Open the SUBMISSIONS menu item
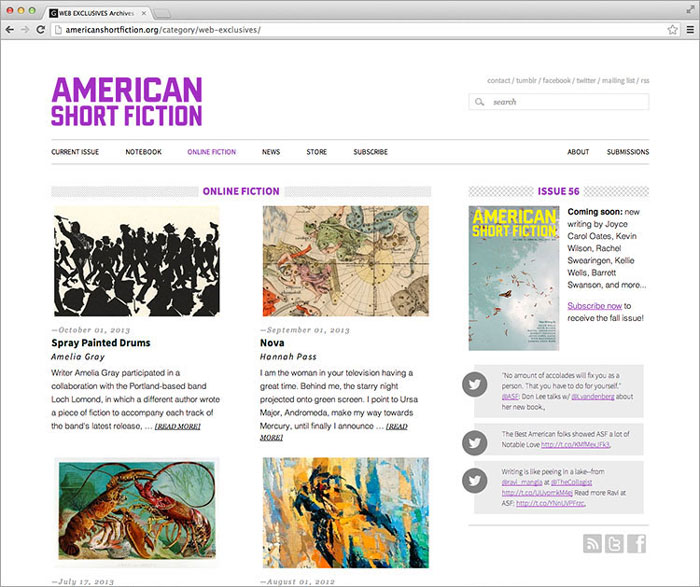The image size is (700, 587). [628, 152]
